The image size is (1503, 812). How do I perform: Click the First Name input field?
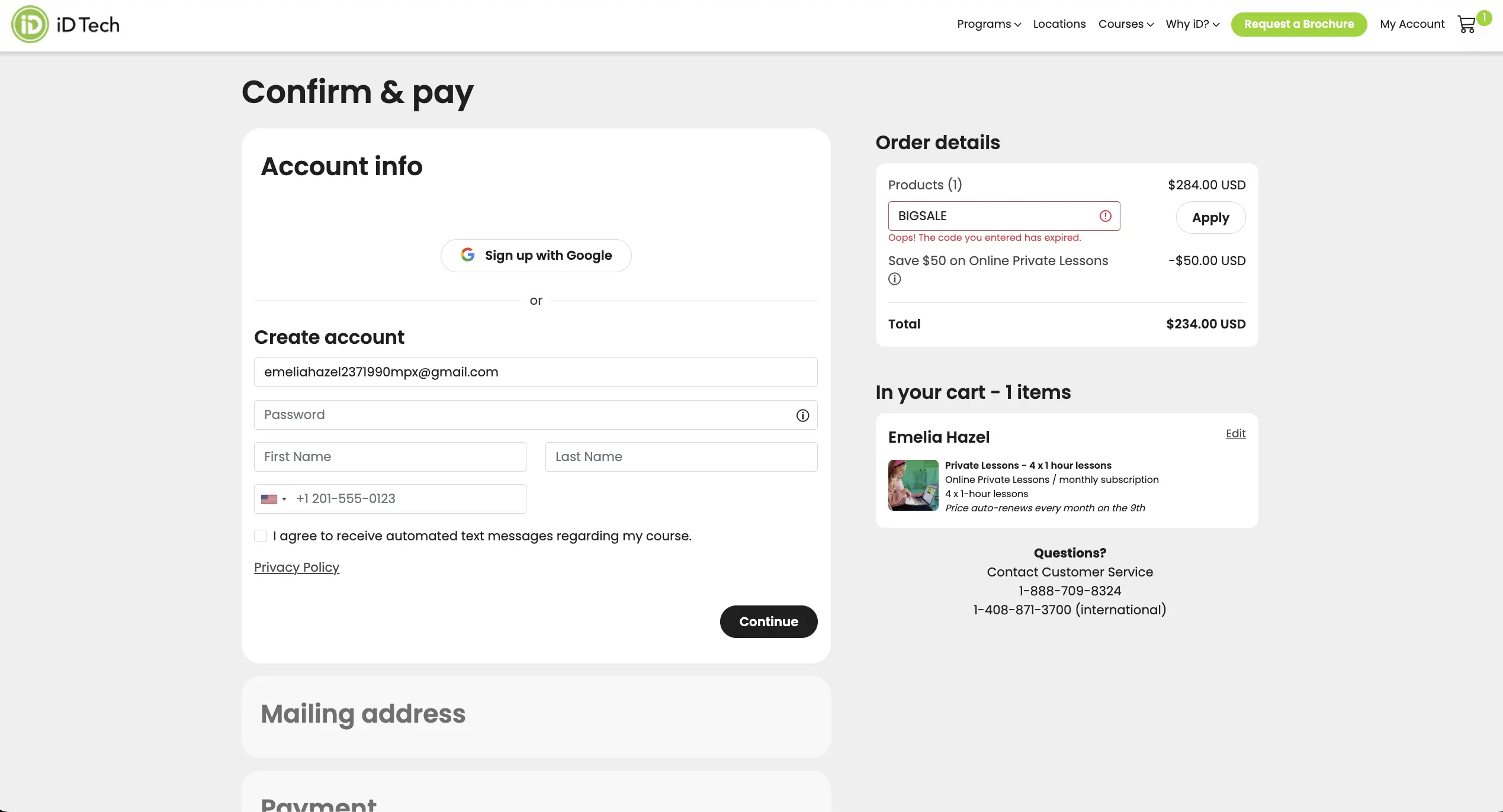390,457
